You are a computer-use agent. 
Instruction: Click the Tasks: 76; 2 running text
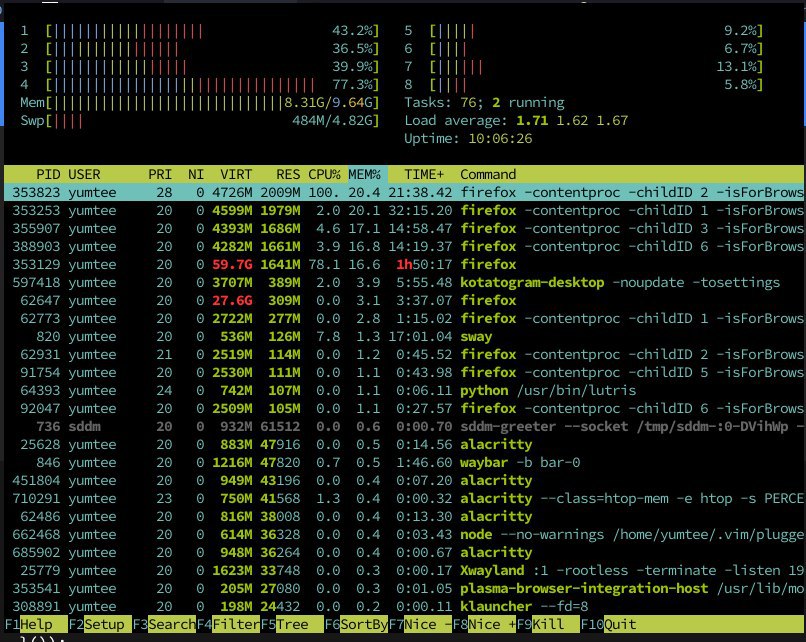484,102
